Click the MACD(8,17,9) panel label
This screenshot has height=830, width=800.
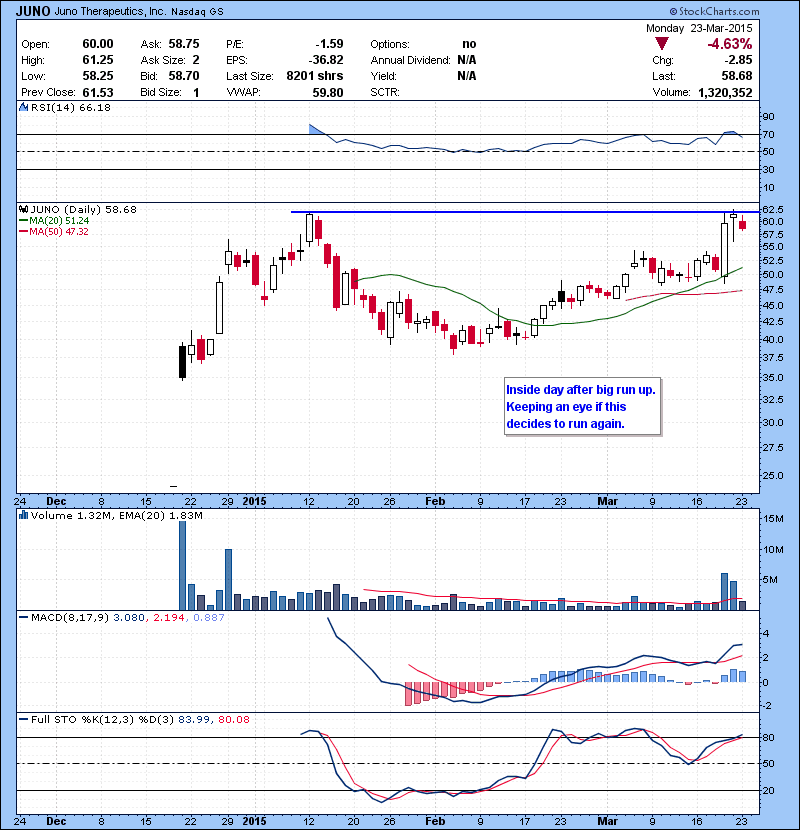(70, 617)
